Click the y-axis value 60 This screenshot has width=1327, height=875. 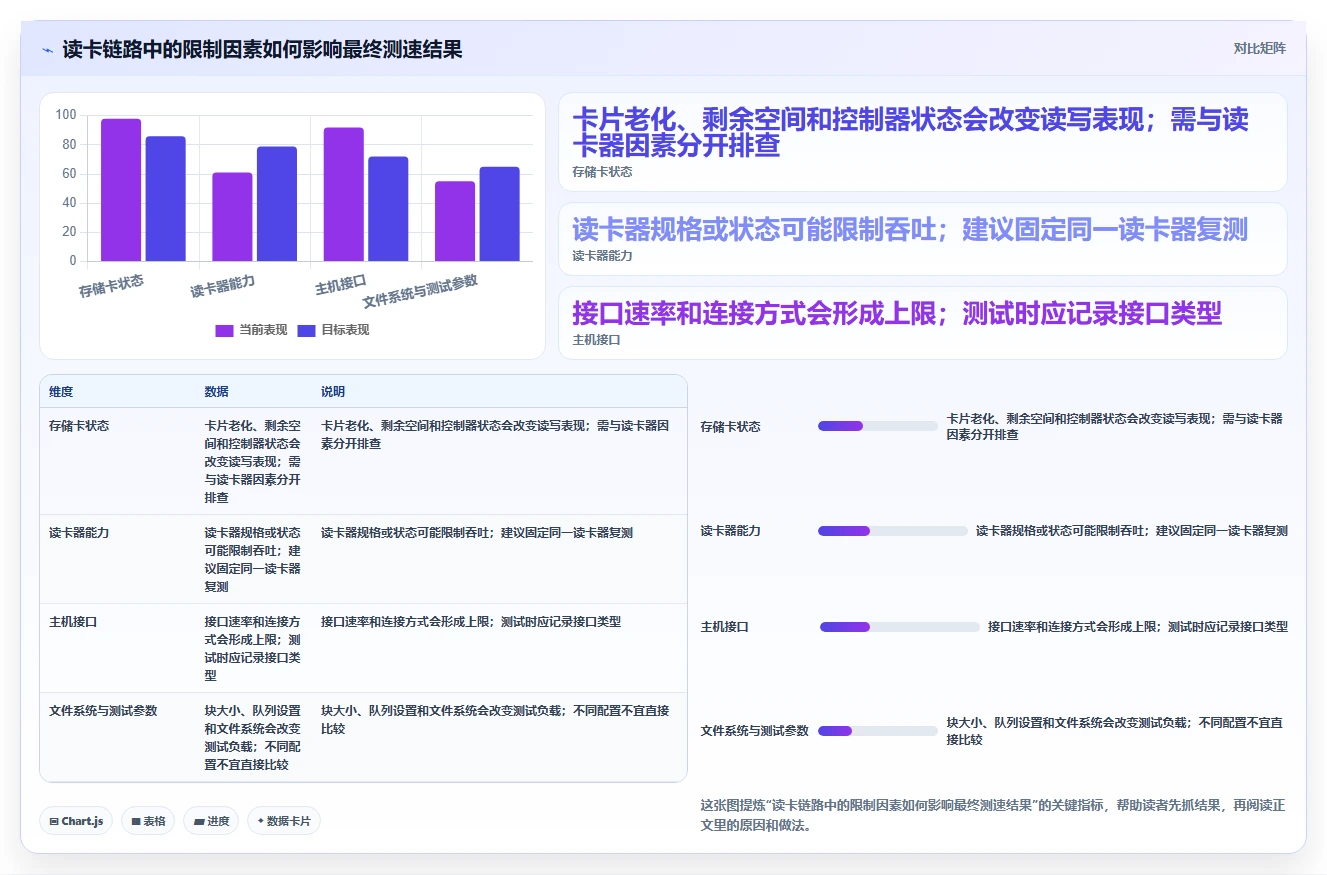click(69, 173)
